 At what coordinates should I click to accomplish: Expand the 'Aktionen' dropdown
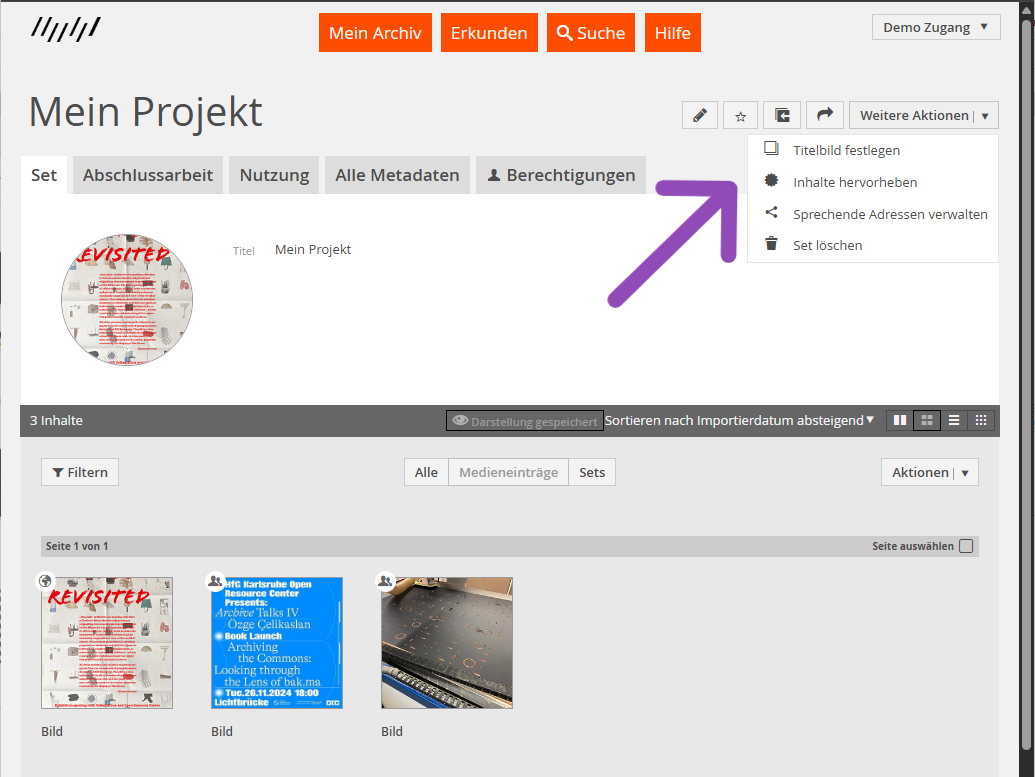(x=929, y=472)
